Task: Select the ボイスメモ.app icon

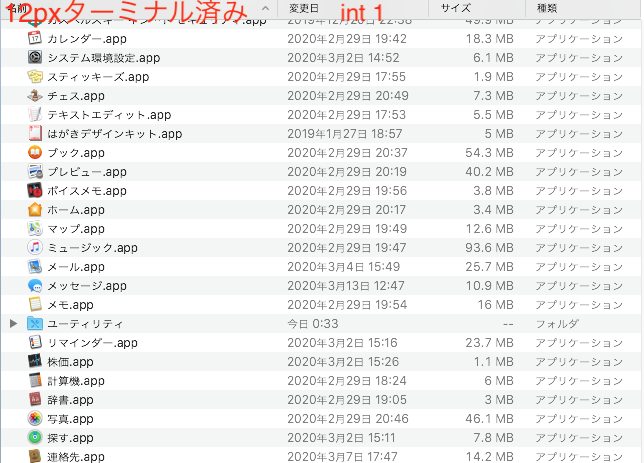Action: pyautogui.click(x=35, y=190)
